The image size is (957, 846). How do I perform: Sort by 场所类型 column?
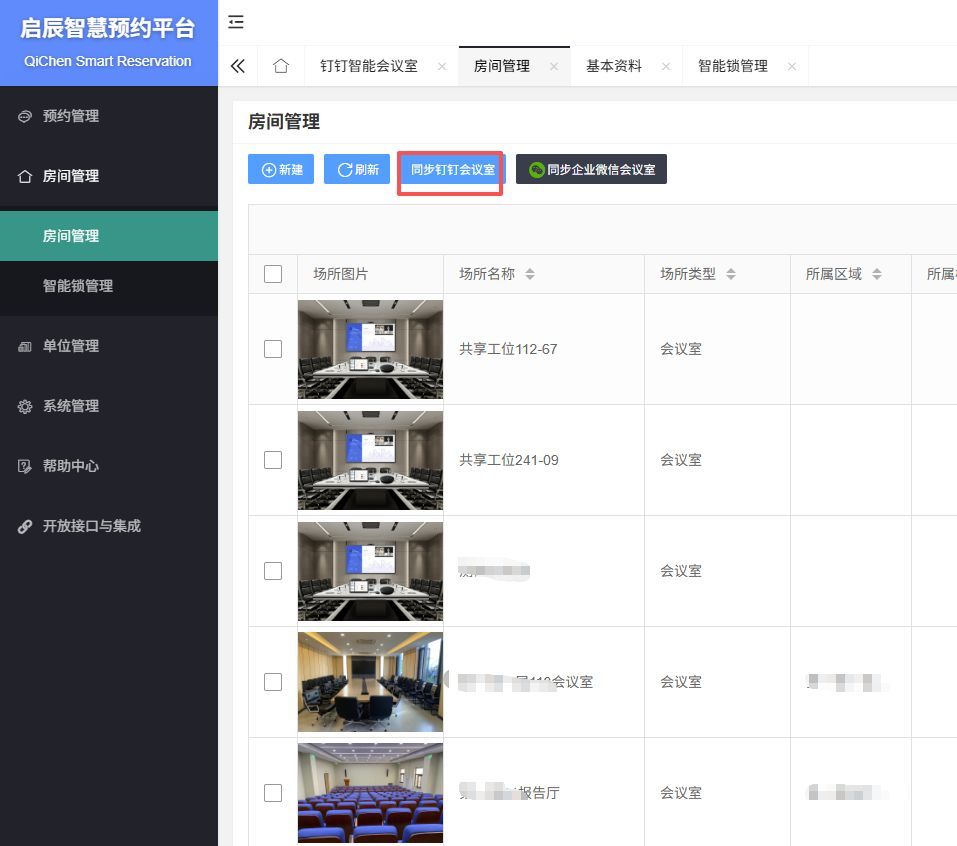coord(731,274)
